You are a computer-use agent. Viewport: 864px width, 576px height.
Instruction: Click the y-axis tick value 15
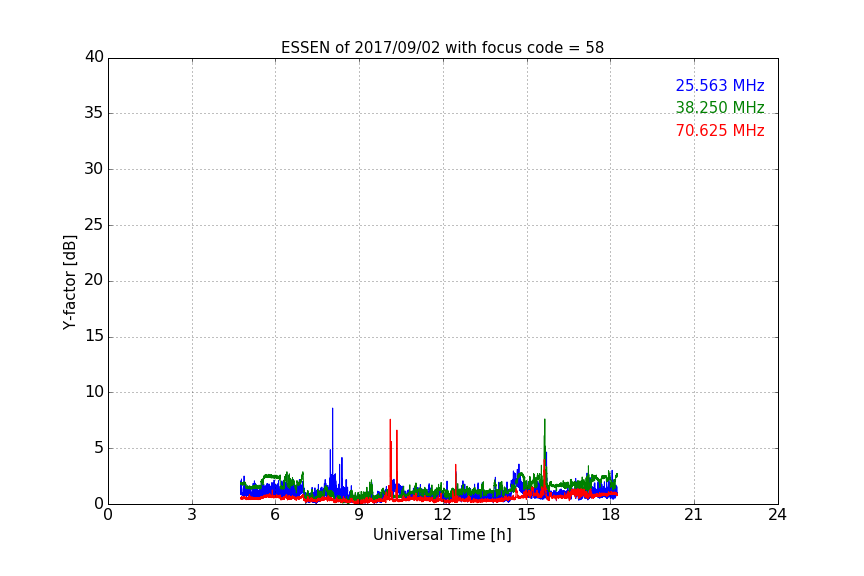point(94,336)
